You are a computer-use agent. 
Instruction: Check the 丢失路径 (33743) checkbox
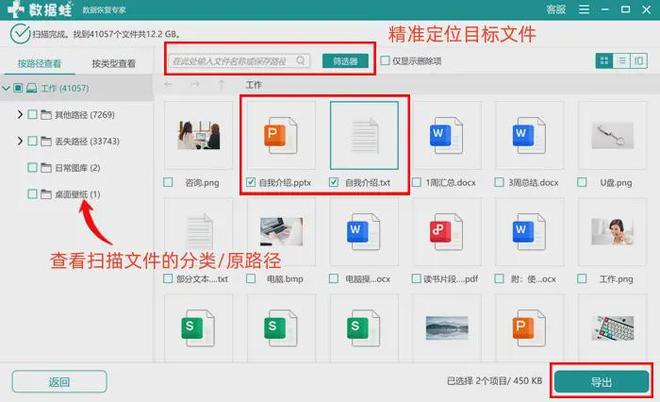(32, 141)
